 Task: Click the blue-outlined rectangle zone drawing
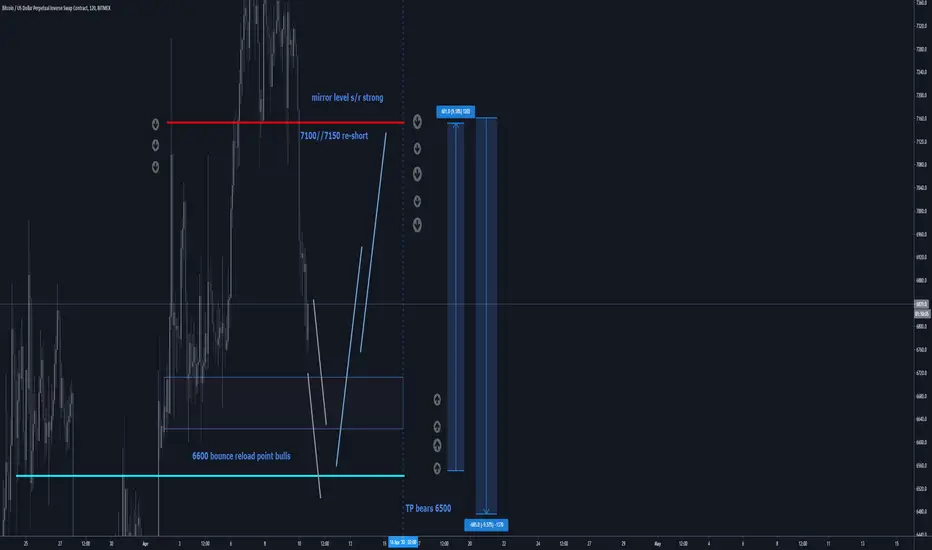[x=284, y=403]
